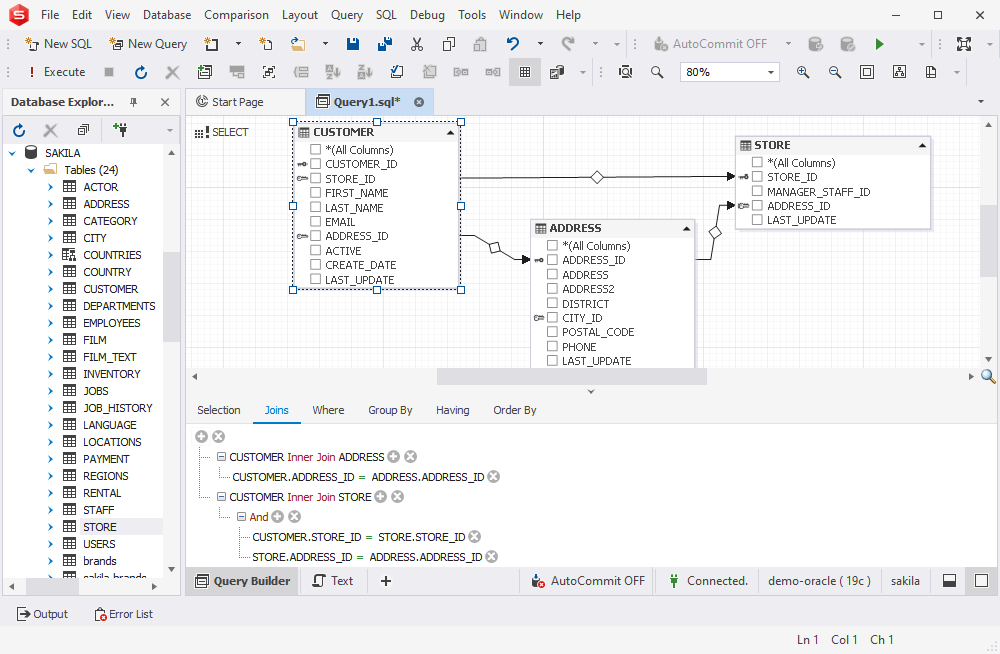Click the Save file icon

[x=352, y=44]
